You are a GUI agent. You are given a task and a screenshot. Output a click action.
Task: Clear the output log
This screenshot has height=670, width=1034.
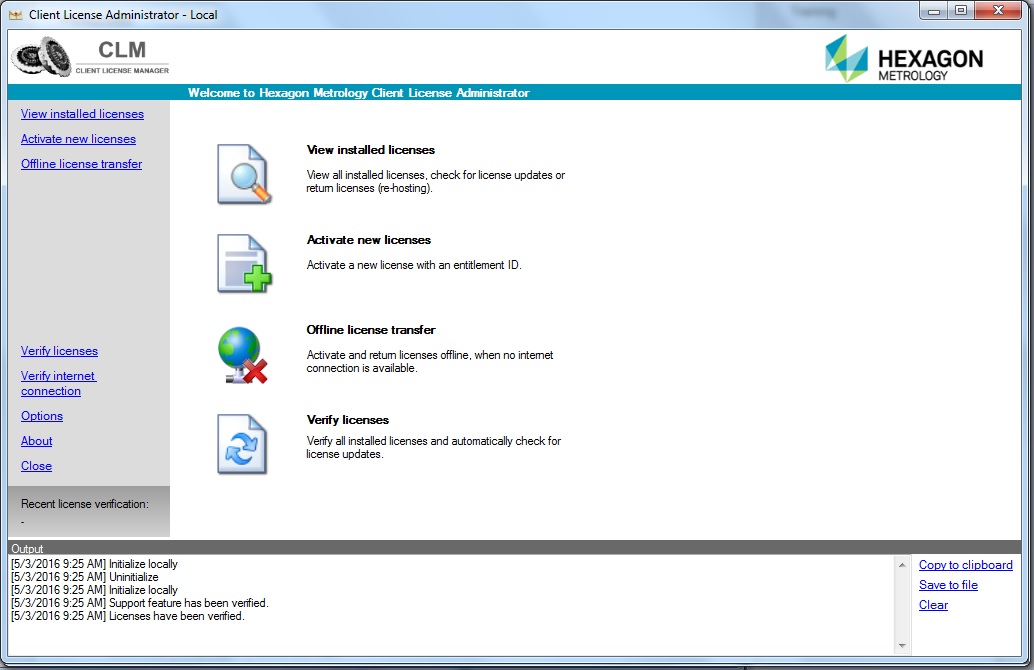[x=933, y=604]
